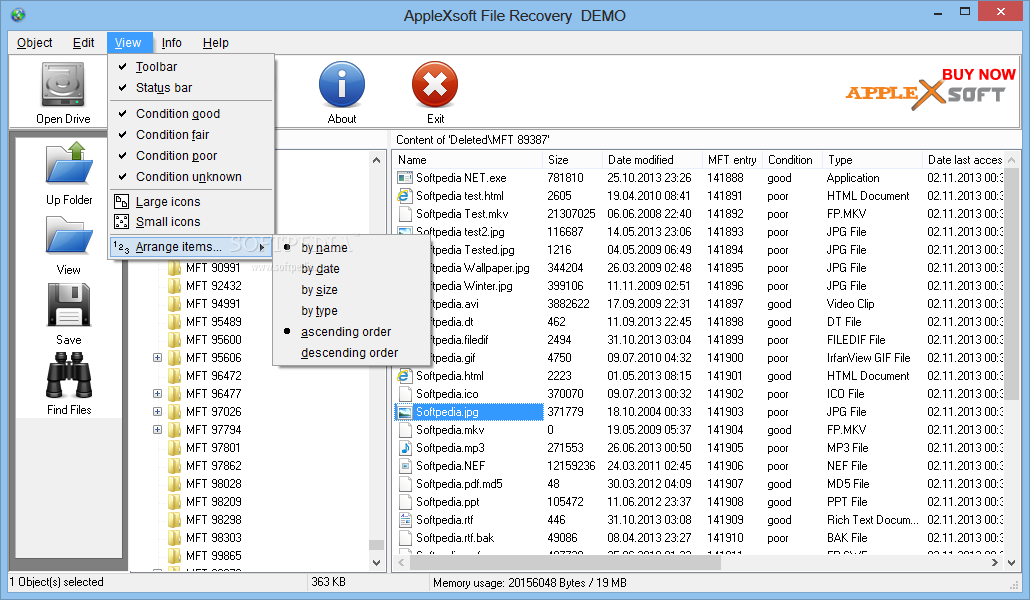Image resolution: width=1030 pixels, height=600 pixels.
Task: Select the Softpedia.mkv file row
Action: (x=699, y=430)
